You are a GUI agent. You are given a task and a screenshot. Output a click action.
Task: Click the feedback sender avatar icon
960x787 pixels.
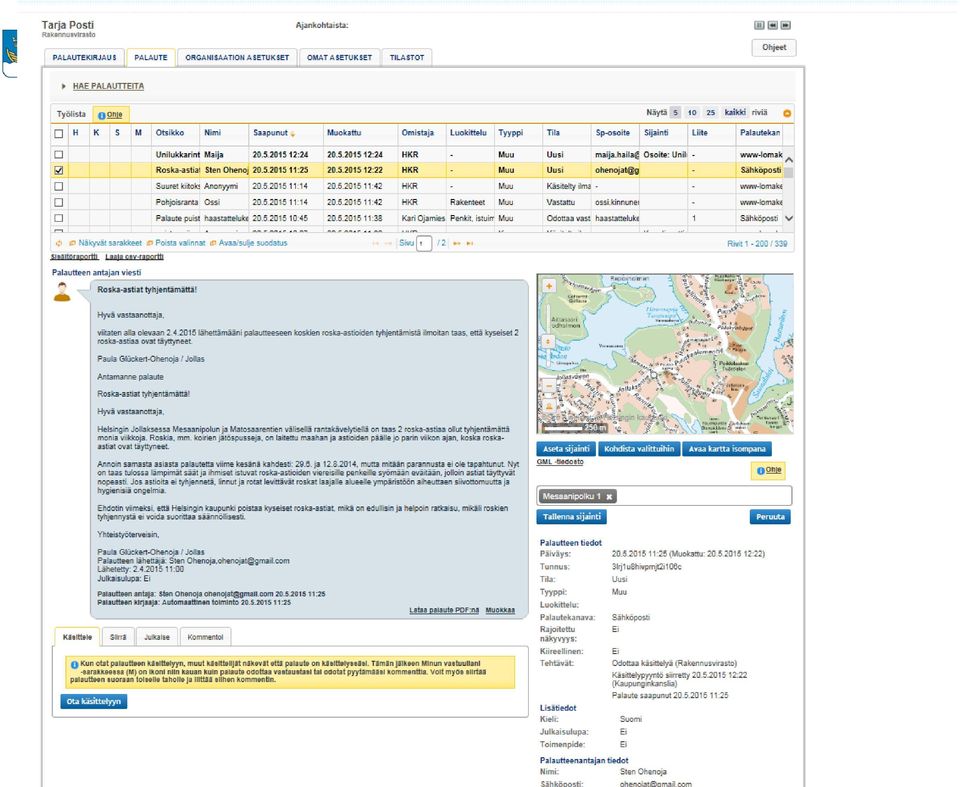(x=62, y=292)
